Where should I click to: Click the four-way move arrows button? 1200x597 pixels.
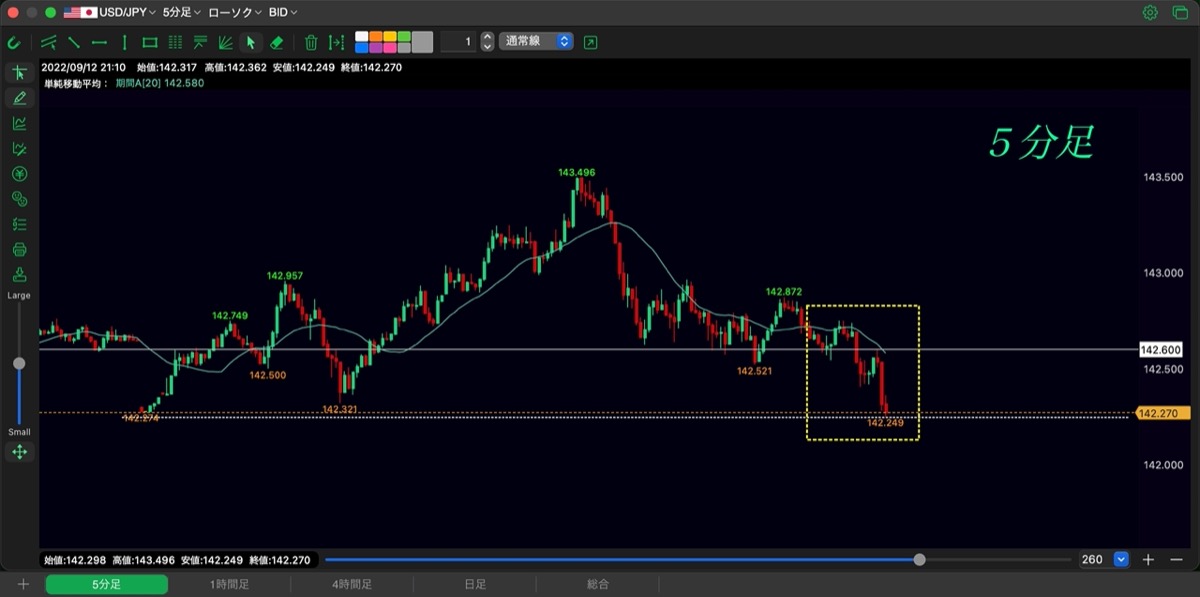point(19,452)
